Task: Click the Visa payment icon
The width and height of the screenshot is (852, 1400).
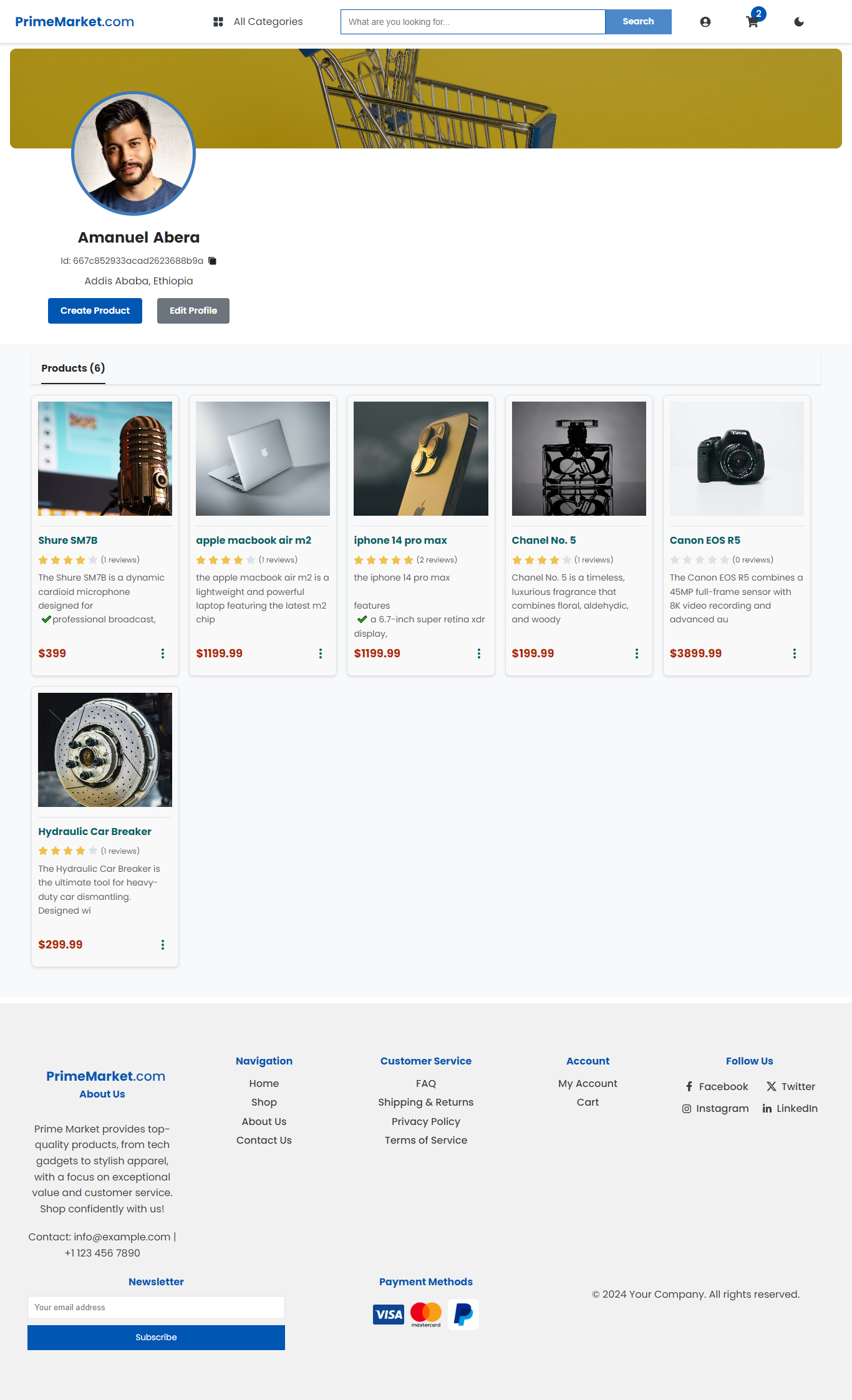Action: pos(389,1315)
